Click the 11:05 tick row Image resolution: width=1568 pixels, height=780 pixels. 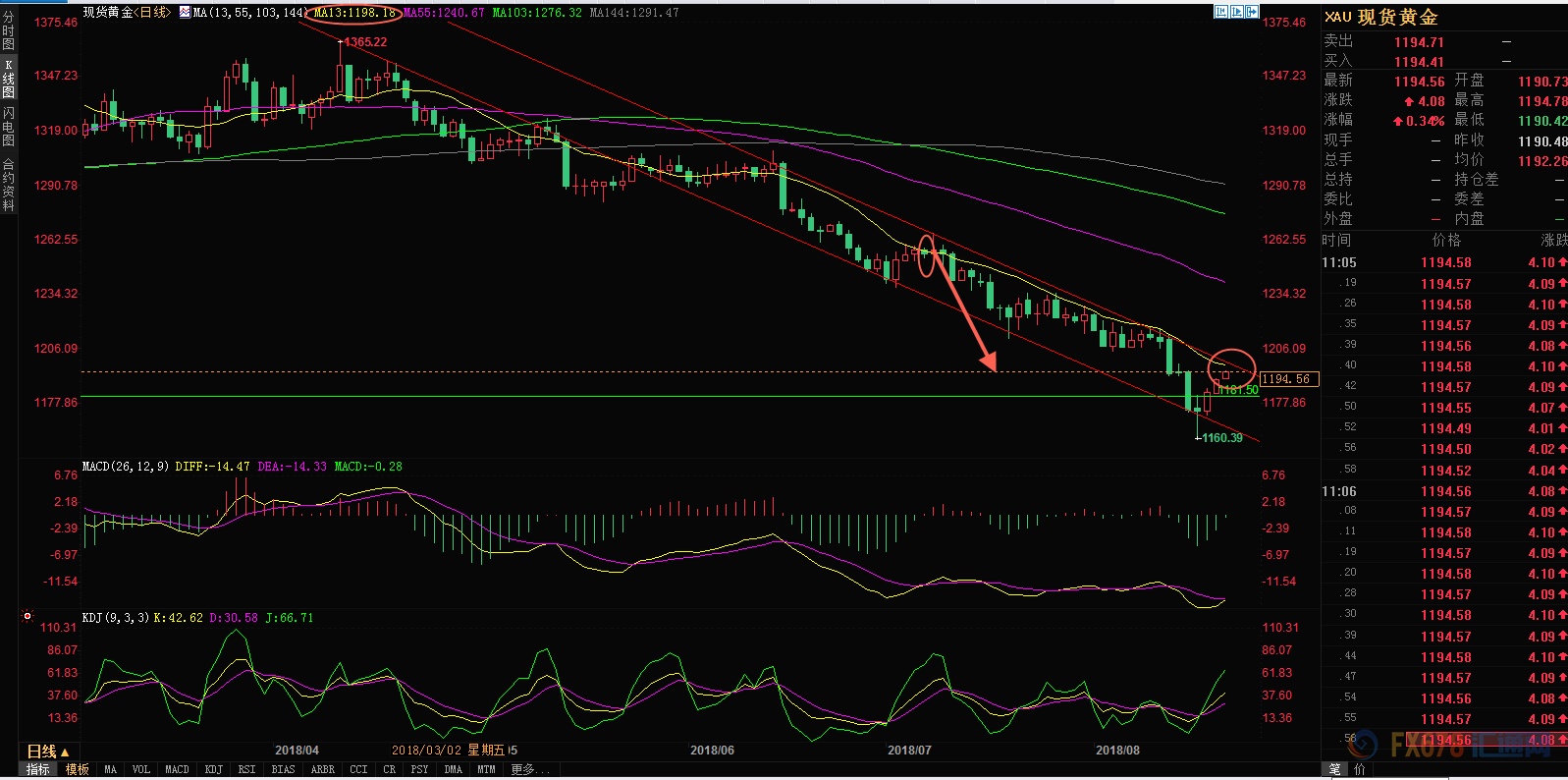pyautogui.click(x=1444, y=262)
